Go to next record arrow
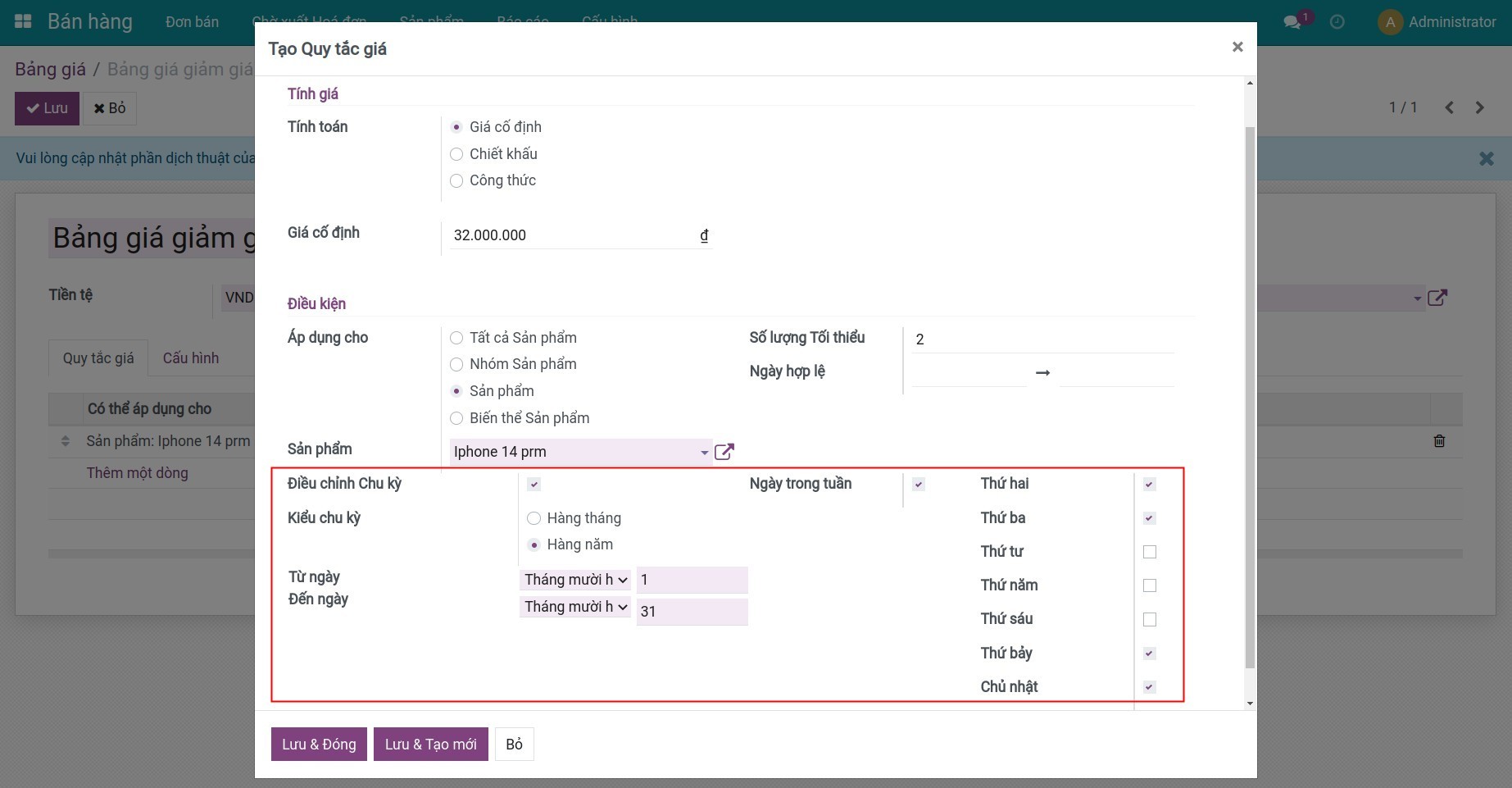Image resolution: width=1512 pixels, height=788 pixels. [1479, 107]
